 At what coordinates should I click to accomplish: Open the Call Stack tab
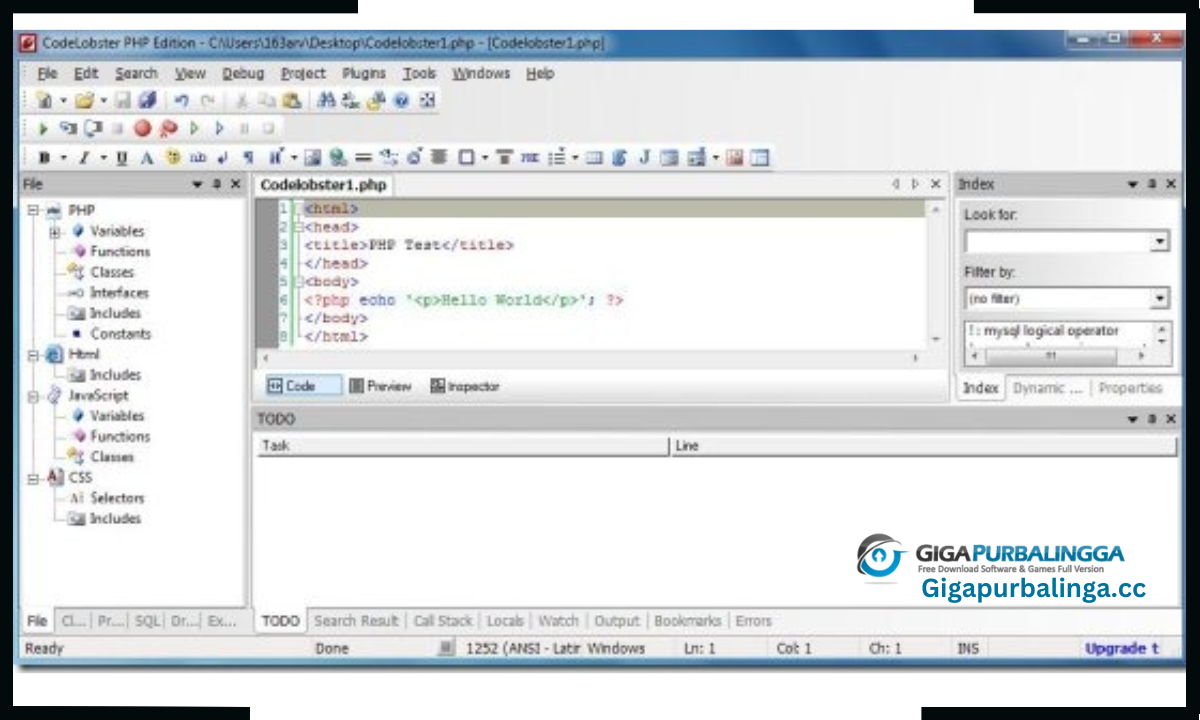[443, 621]
